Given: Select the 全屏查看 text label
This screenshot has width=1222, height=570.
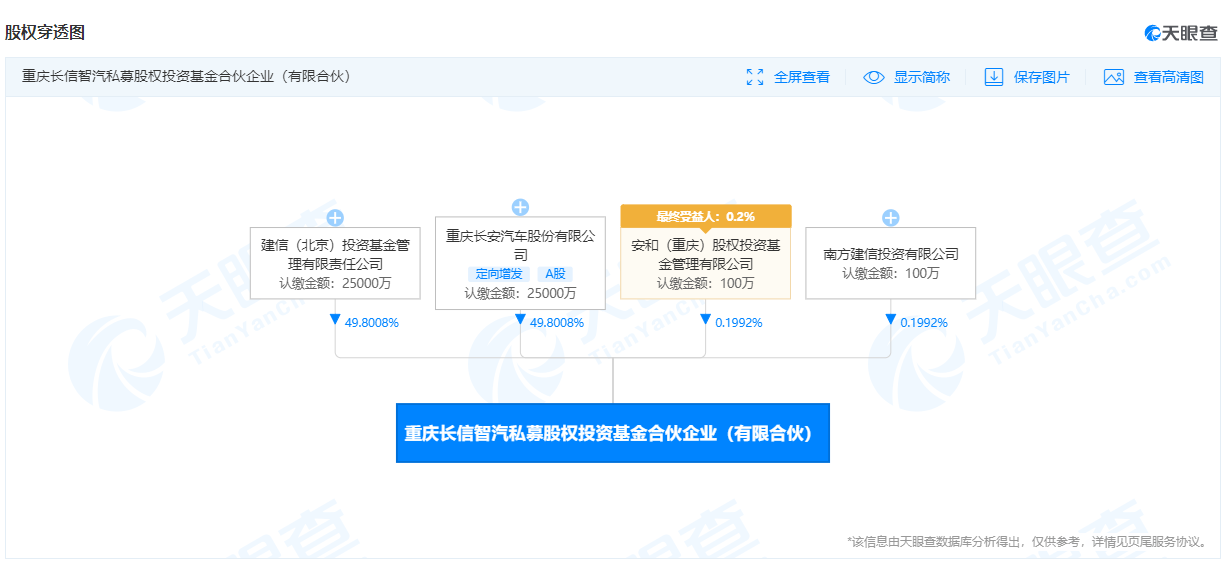Looking at the screenshot, I should point(801,77).
